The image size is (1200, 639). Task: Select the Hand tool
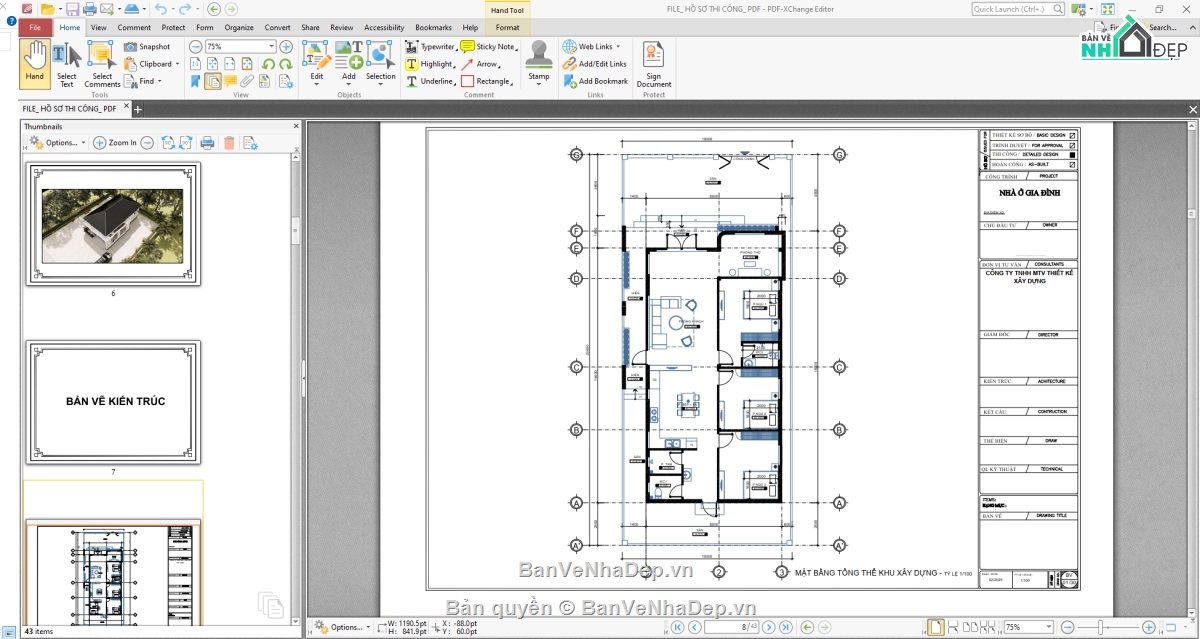click(34, 61)
